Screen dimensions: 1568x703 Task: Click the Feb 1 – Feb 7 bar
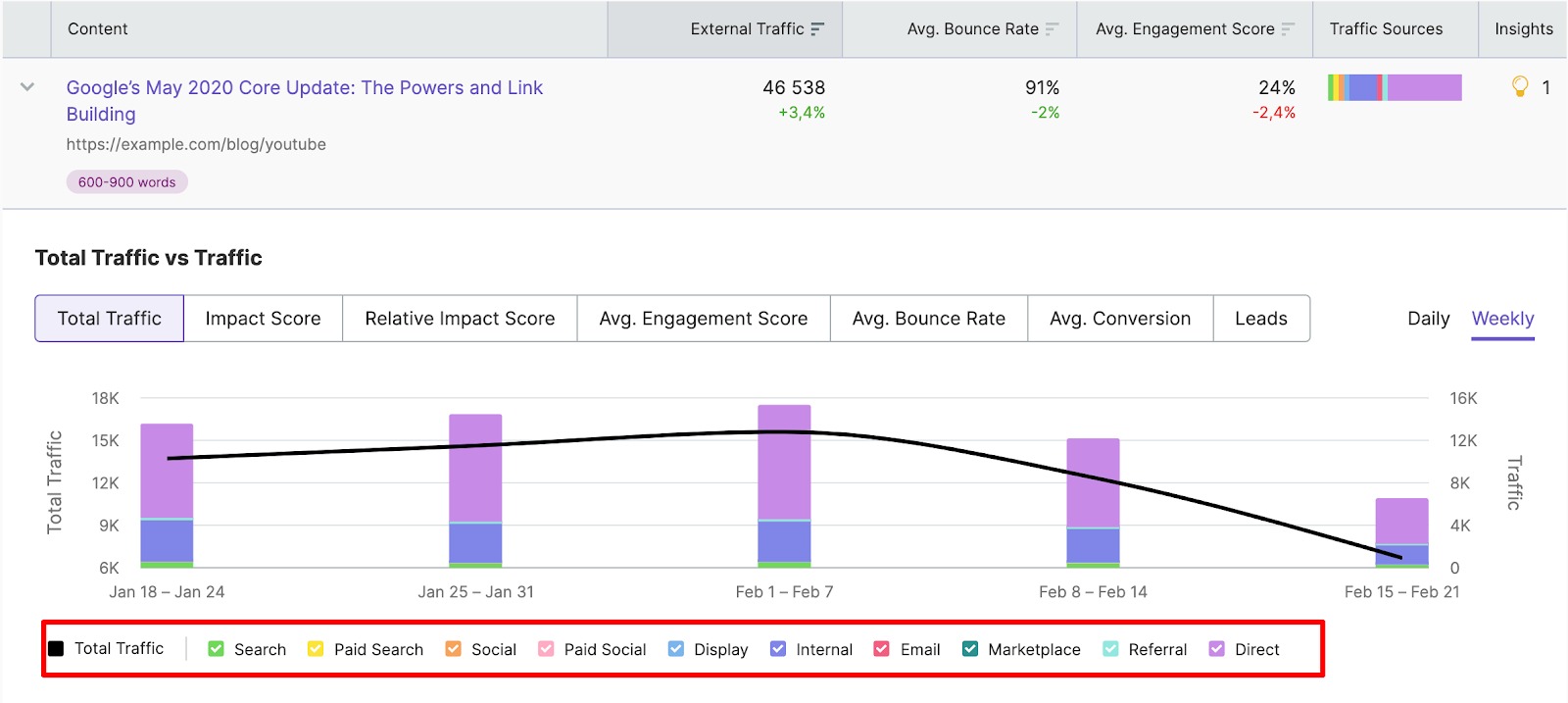(x=784, y=485)
